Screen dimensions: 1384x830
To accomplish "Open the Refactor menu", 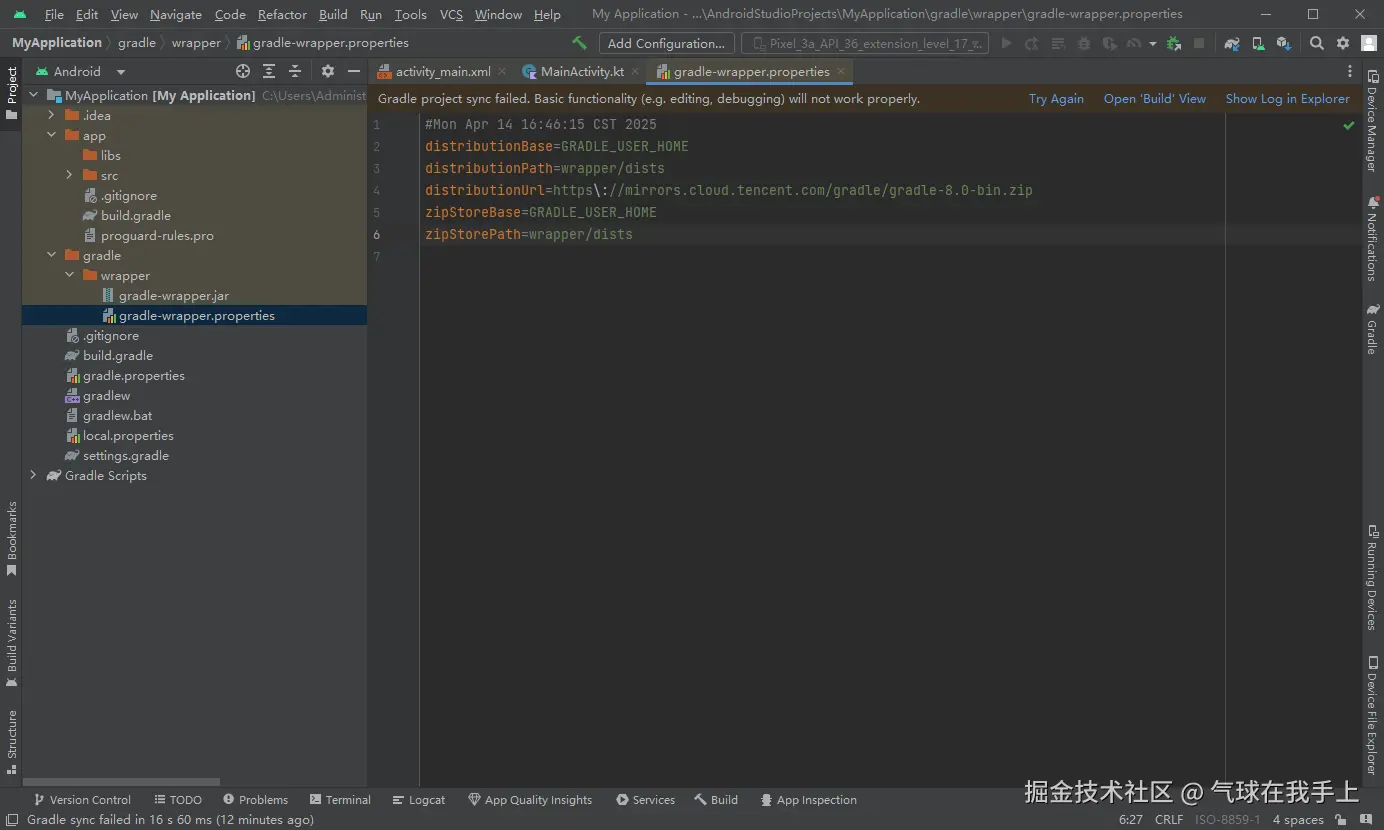I will coord(282,14).
